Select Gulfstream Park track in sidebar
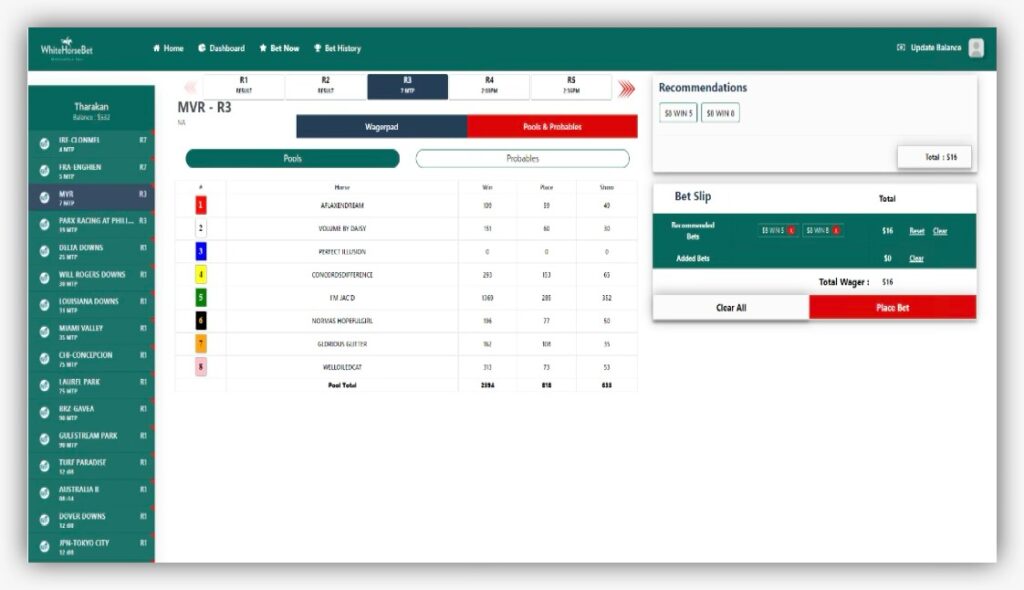 (92, 440)
